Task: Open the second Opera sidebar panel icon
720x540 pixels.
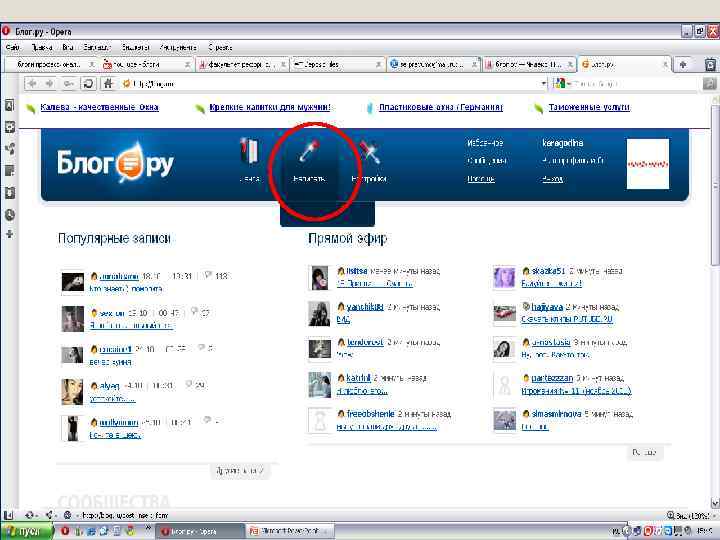Action: pyautogui.click(x=9, y=127)
